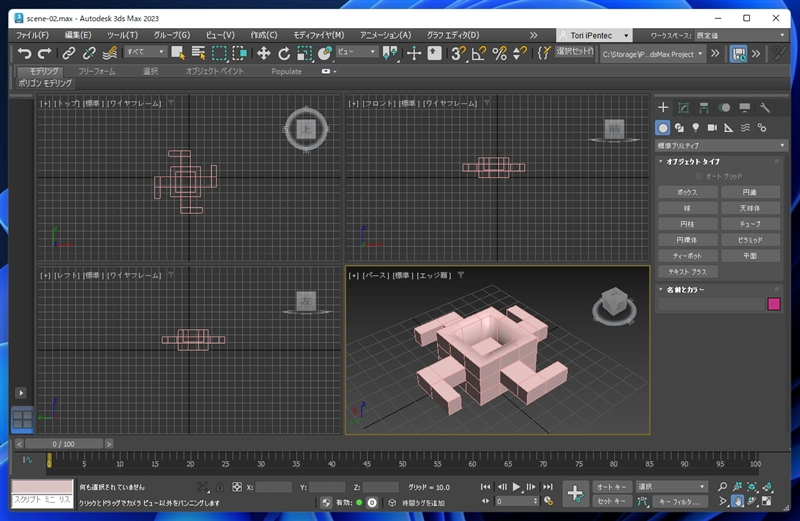The image size is (800, 521).
Task: Click the Set Keys plus button
Action: click(x=576, y=493)
